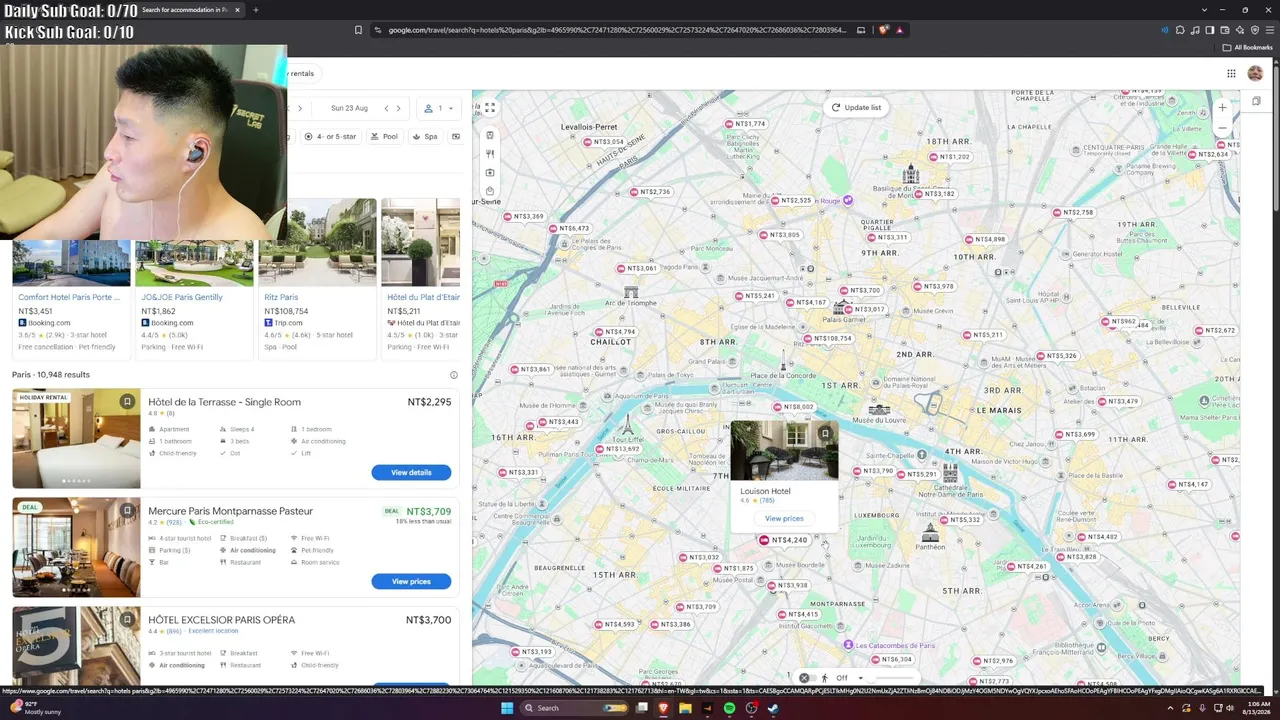Open JO&JOE Paris Gentilly listing
The image size is (1280, 720).
pyautogui.click(x=182, y=297)
